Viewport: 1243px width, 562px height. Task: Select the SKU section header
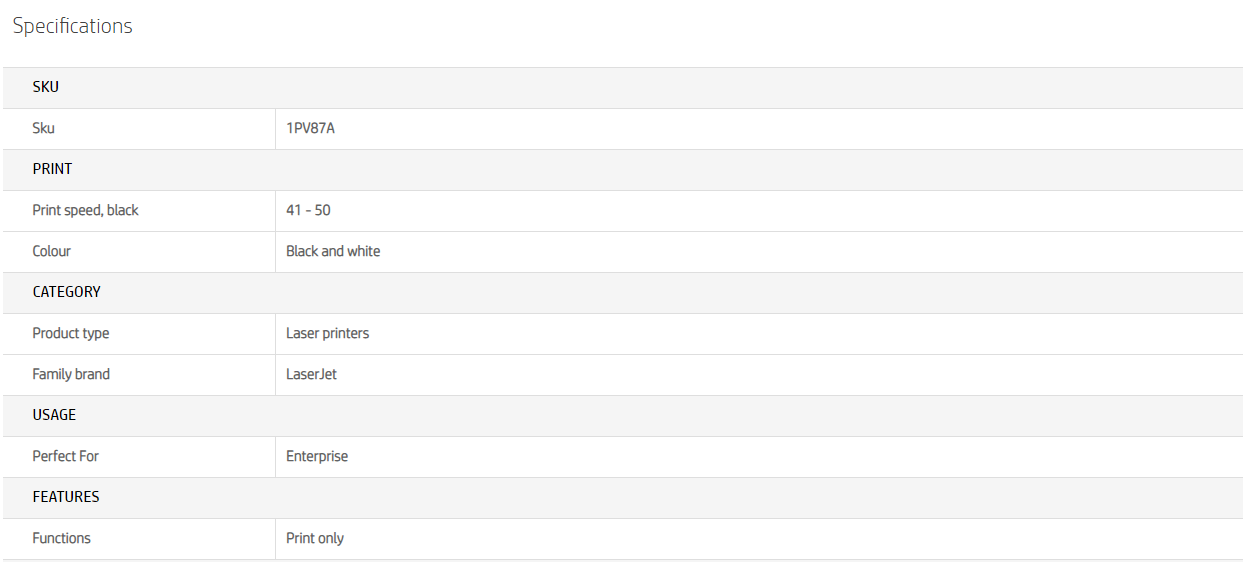pos(46,87)
